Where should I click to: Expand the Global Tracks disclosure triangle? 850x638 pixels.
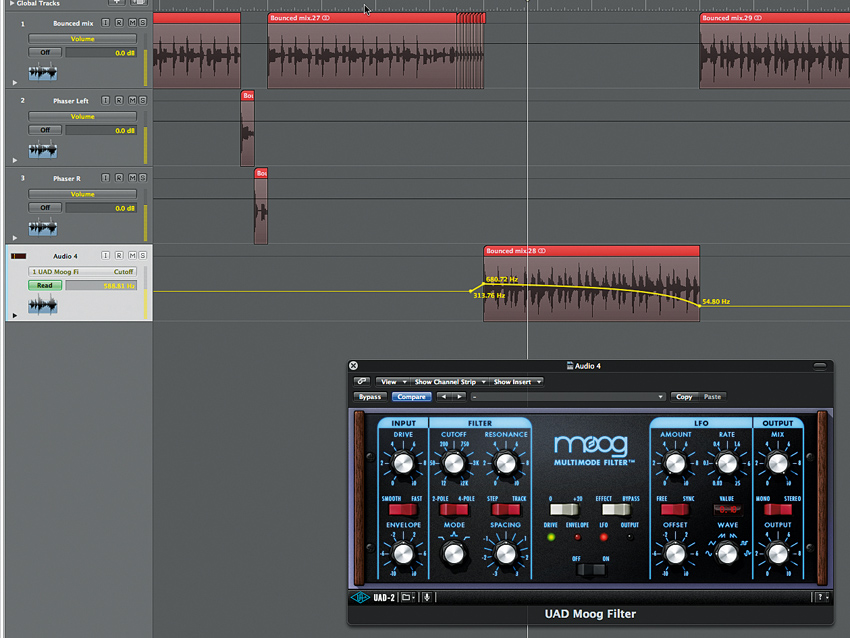tap(12, 3)
